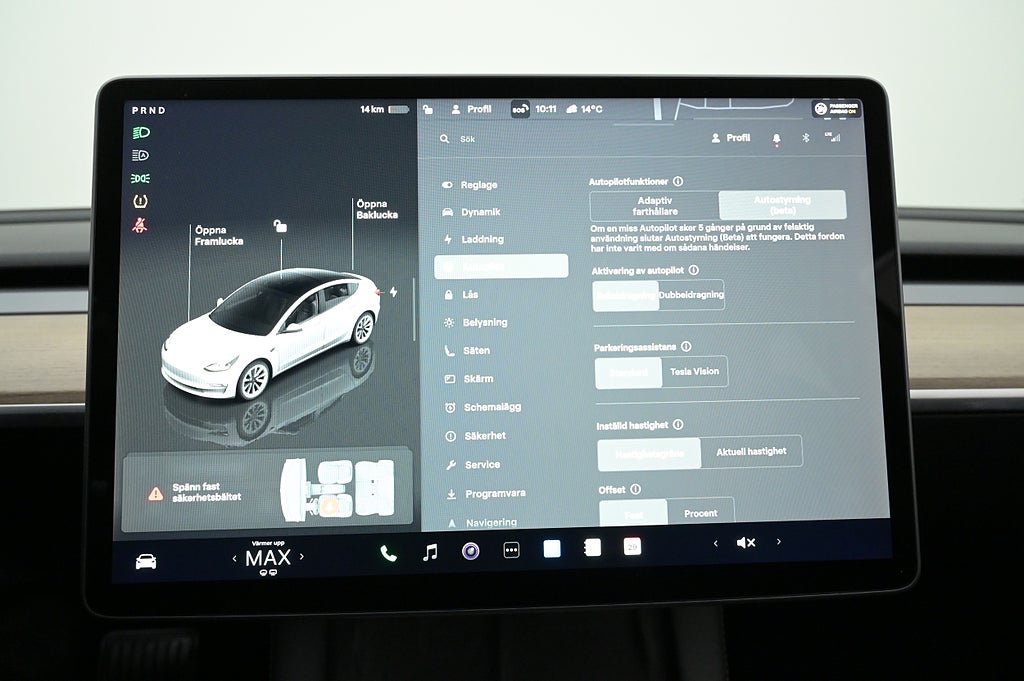Unlock car via padlock icon above vehicle
1024x681 pixels.
point(280,227)
